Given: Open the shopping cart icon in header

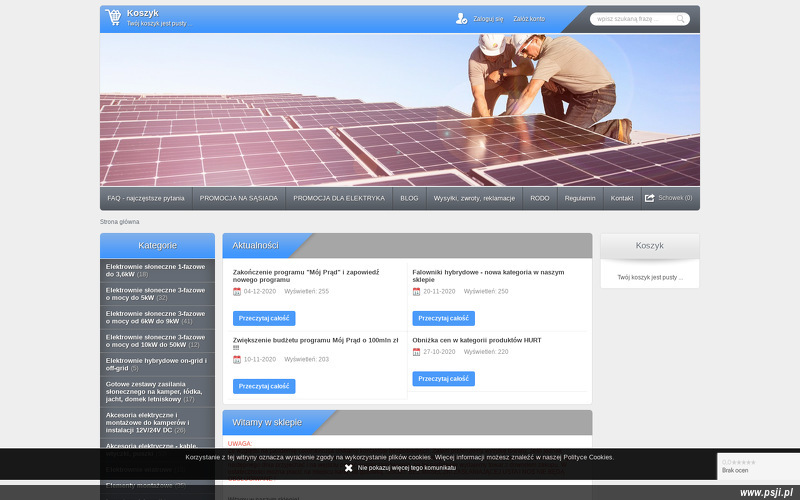Looking at the screenshot, I should pyautogui.click(x=113, y=17).
